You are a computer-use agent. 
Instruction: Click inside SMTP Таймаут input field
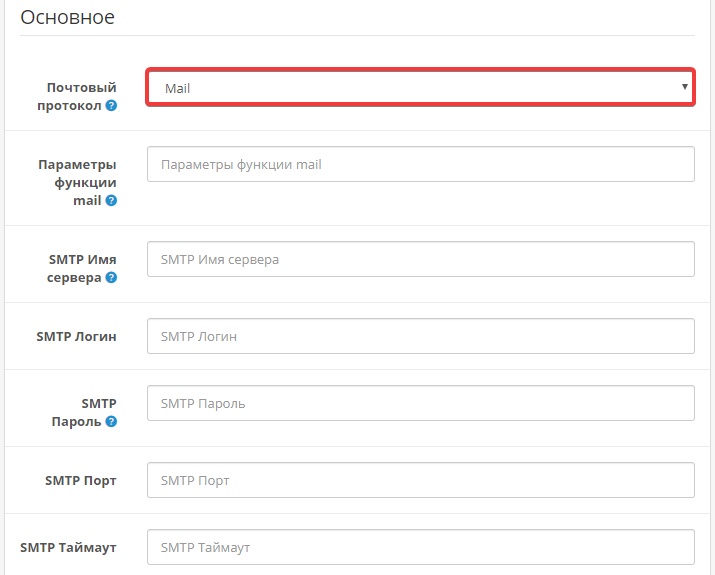pos(420,547)
